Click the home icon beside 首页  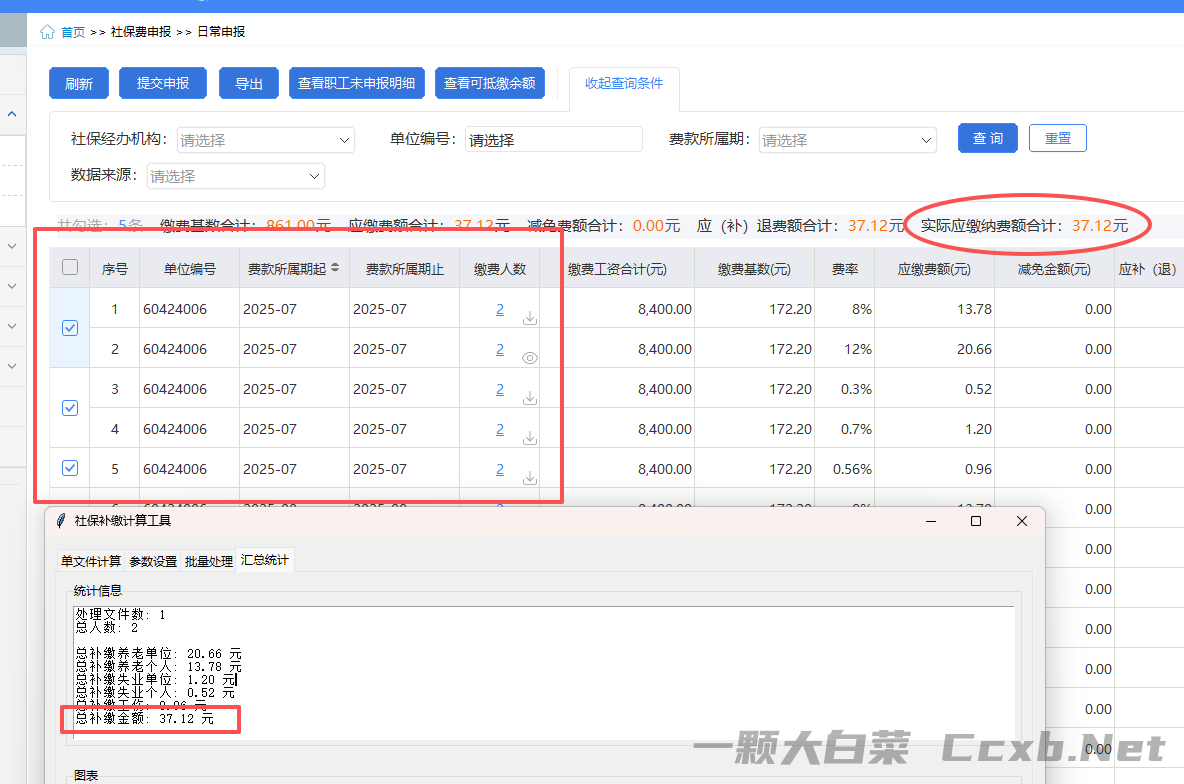pyautogui.click(x=47, y=32)
